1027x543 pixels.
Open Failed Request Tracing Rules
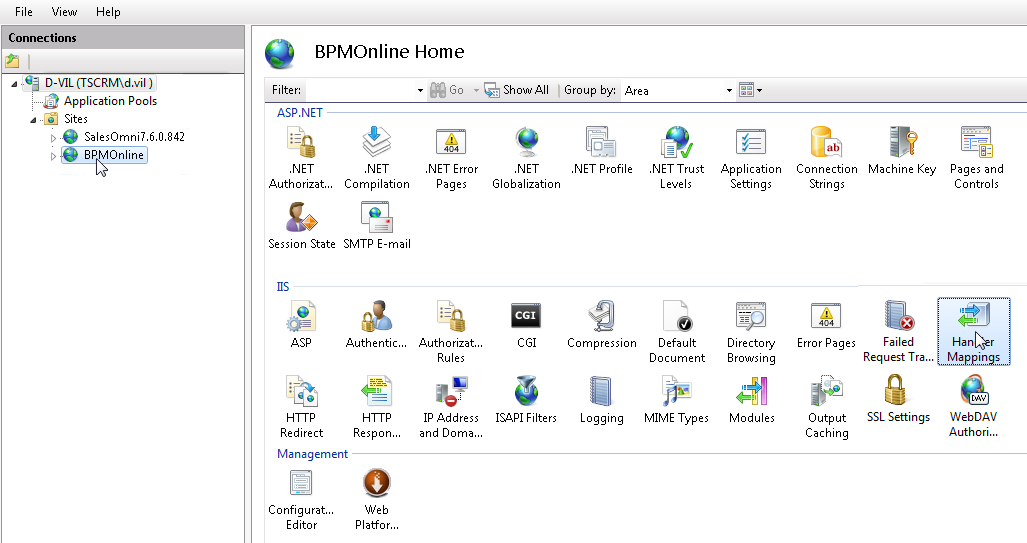click(898, 331)
